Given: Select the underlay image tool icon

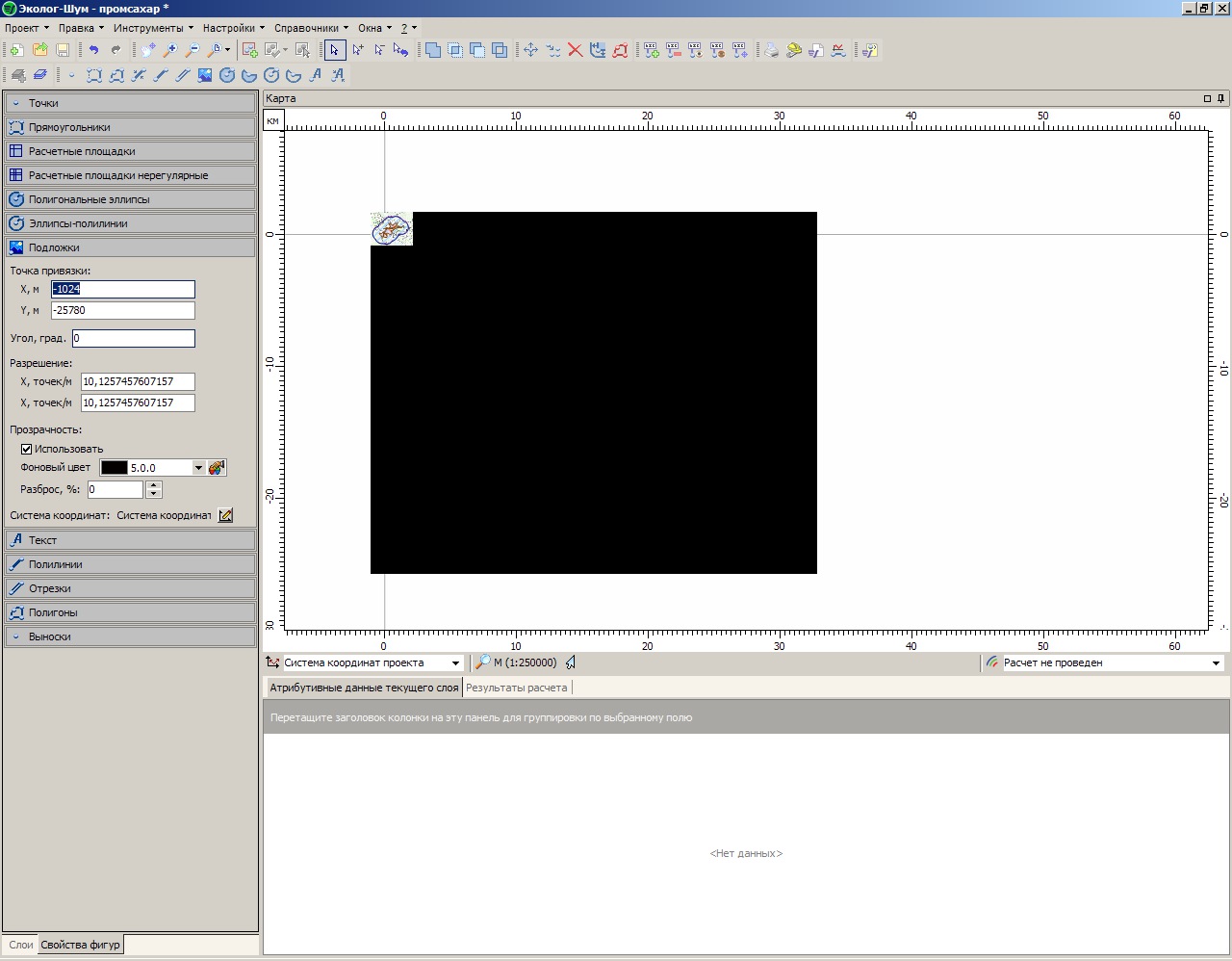Looking at the screenshot, I should [x=205, y=75].
